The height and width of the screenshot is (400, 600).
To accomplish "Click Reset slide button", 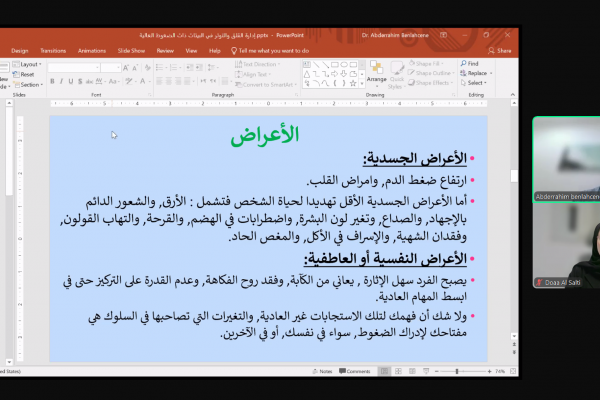I will point(26,74).
